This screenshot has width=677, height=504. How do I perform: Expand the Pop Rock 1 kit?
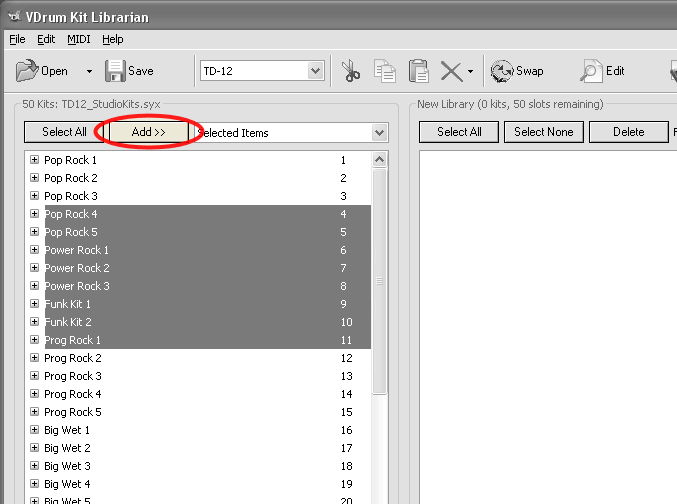click(x=34, y=160)
